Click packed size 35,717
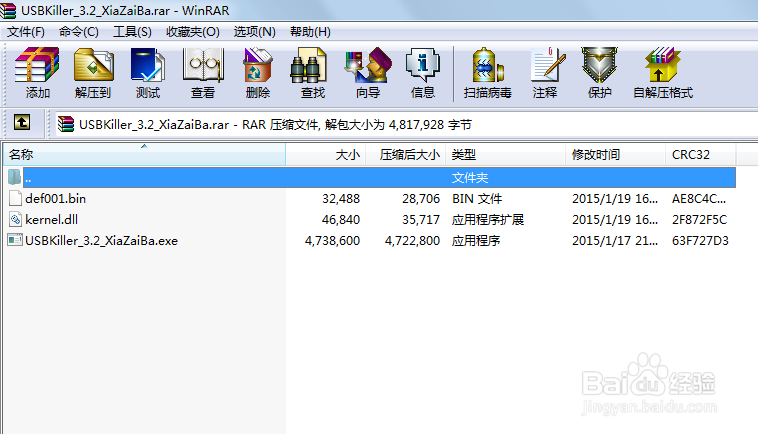The image size is (758, 434). tap(421, 220)
